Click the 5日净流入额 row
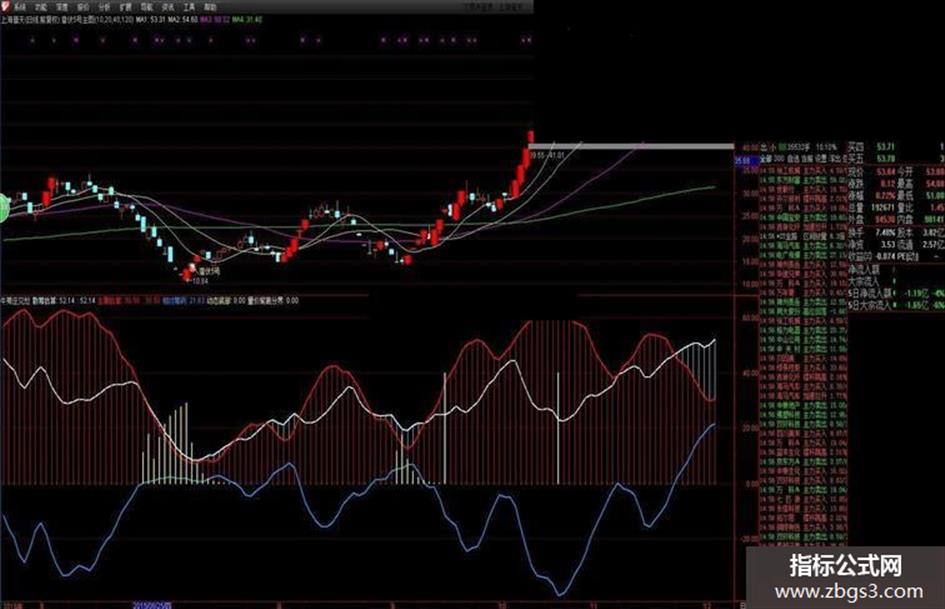This screenshot has height=609, width=945. (x=896, y=294)
